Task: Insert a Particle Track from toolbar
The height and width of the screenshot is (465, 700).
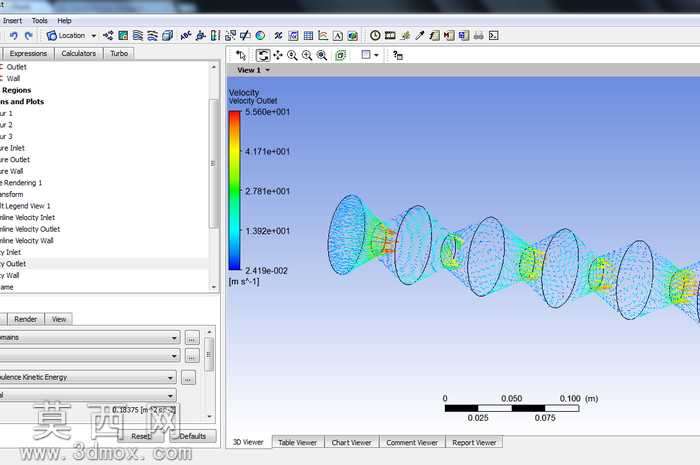Action: click(x=153, y=35)
